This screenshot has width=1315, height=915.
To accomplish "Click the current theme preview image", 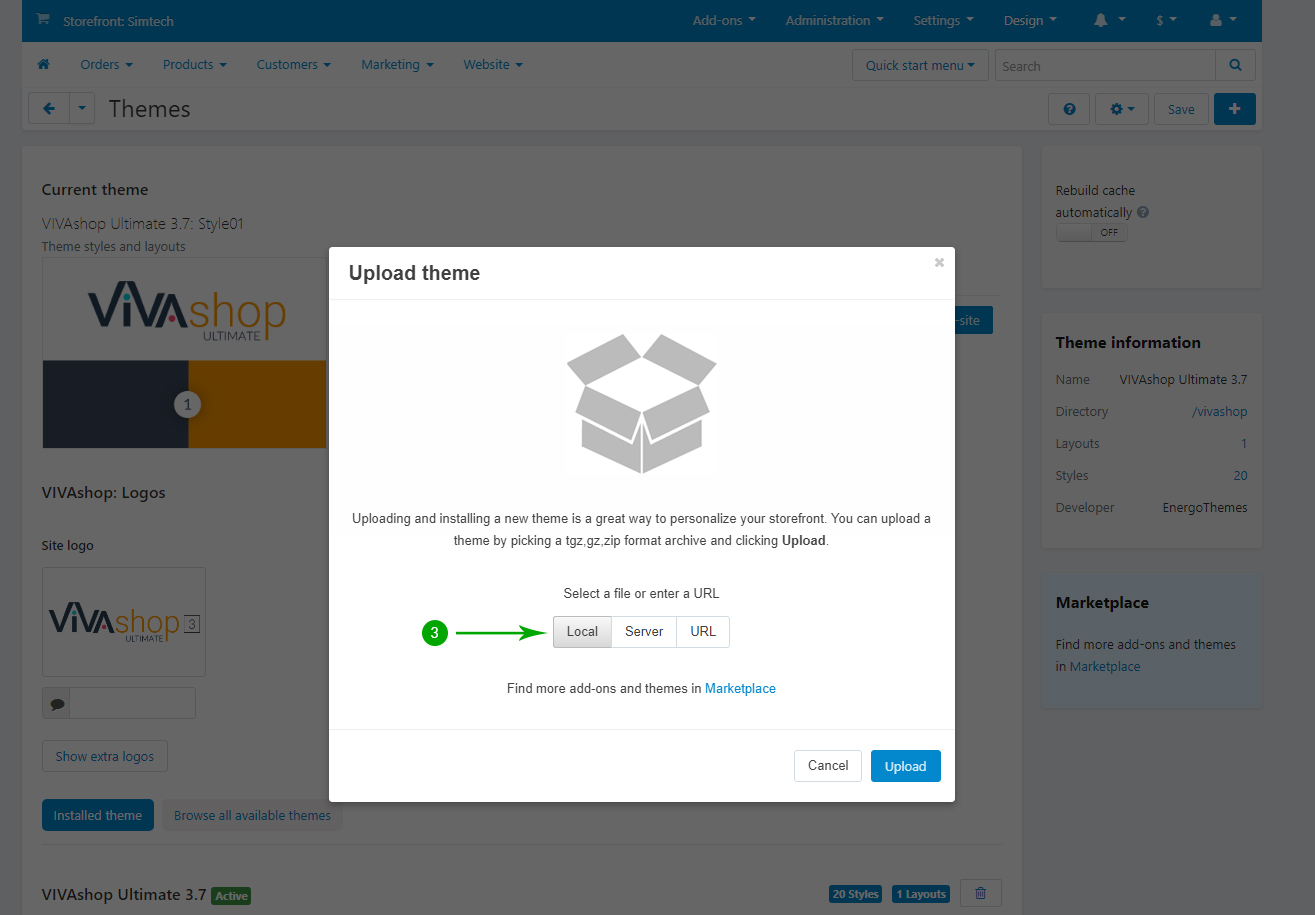I will (184, 353).
